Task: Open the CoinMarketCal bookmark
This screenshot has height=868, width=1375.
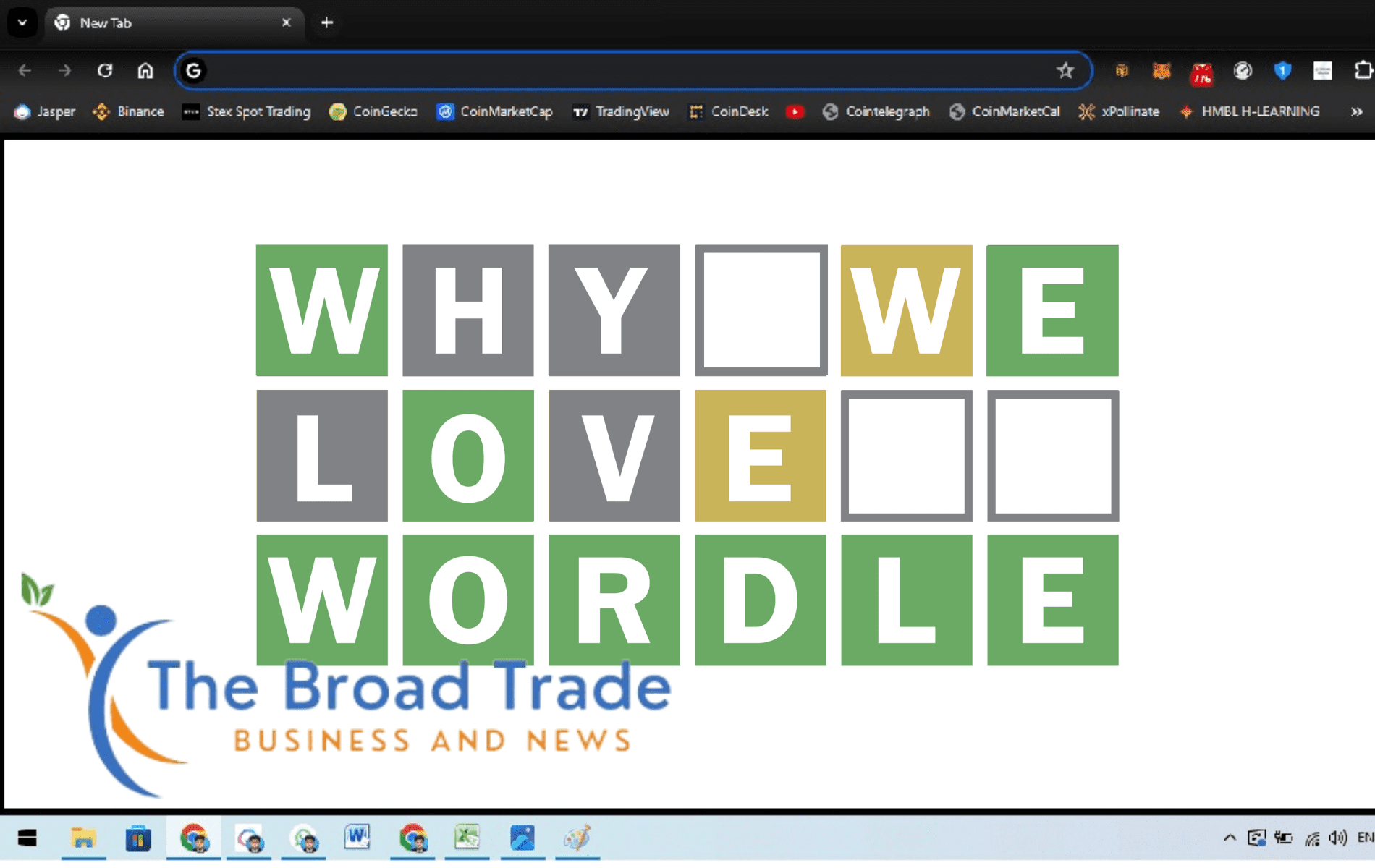Action: pyautogui.click(x=1004, y=111)
